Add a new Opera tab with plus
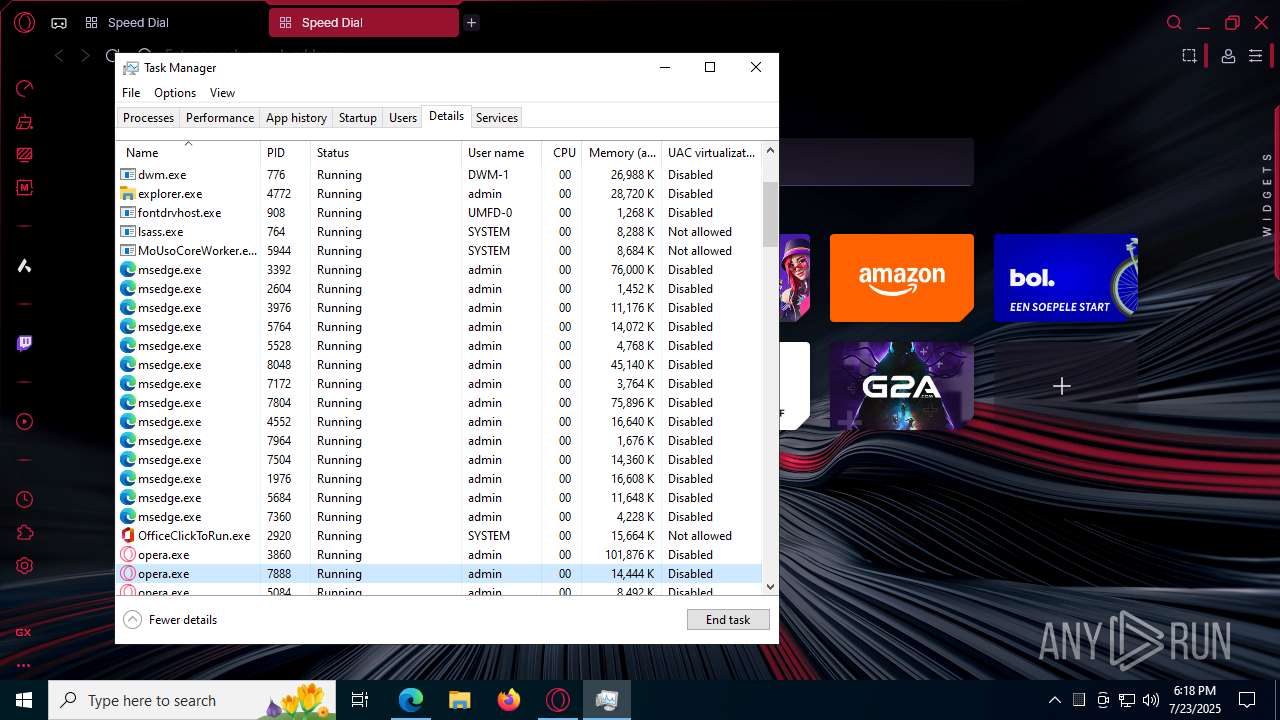Screen dimensions: 1280x720 click(x=471, y=22)
